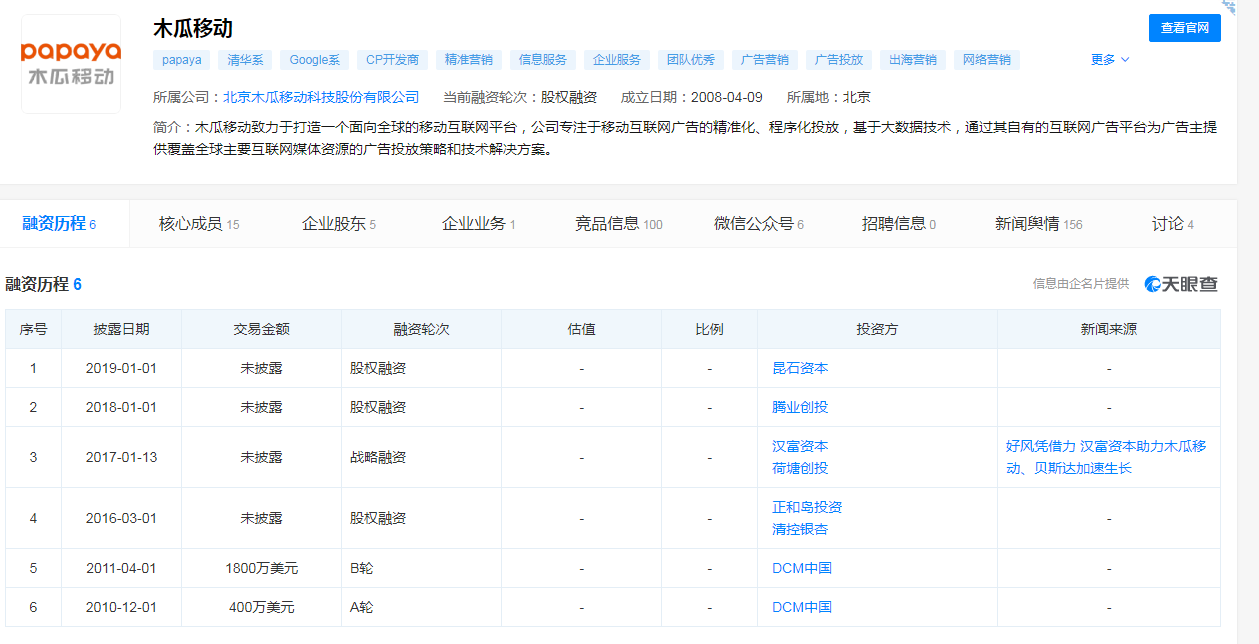Click DCM中国 in the B轮 row
Image resolution: width=1259 pixels, height=644 pixels.
(x=802, y=568)
